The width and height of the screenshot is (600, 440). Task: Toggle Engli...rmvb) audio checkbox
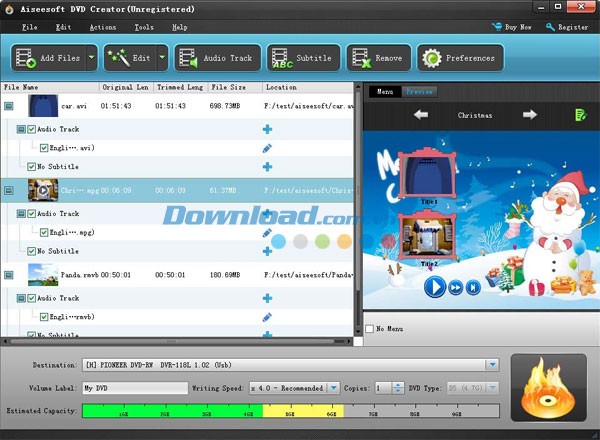coord(44,317)
